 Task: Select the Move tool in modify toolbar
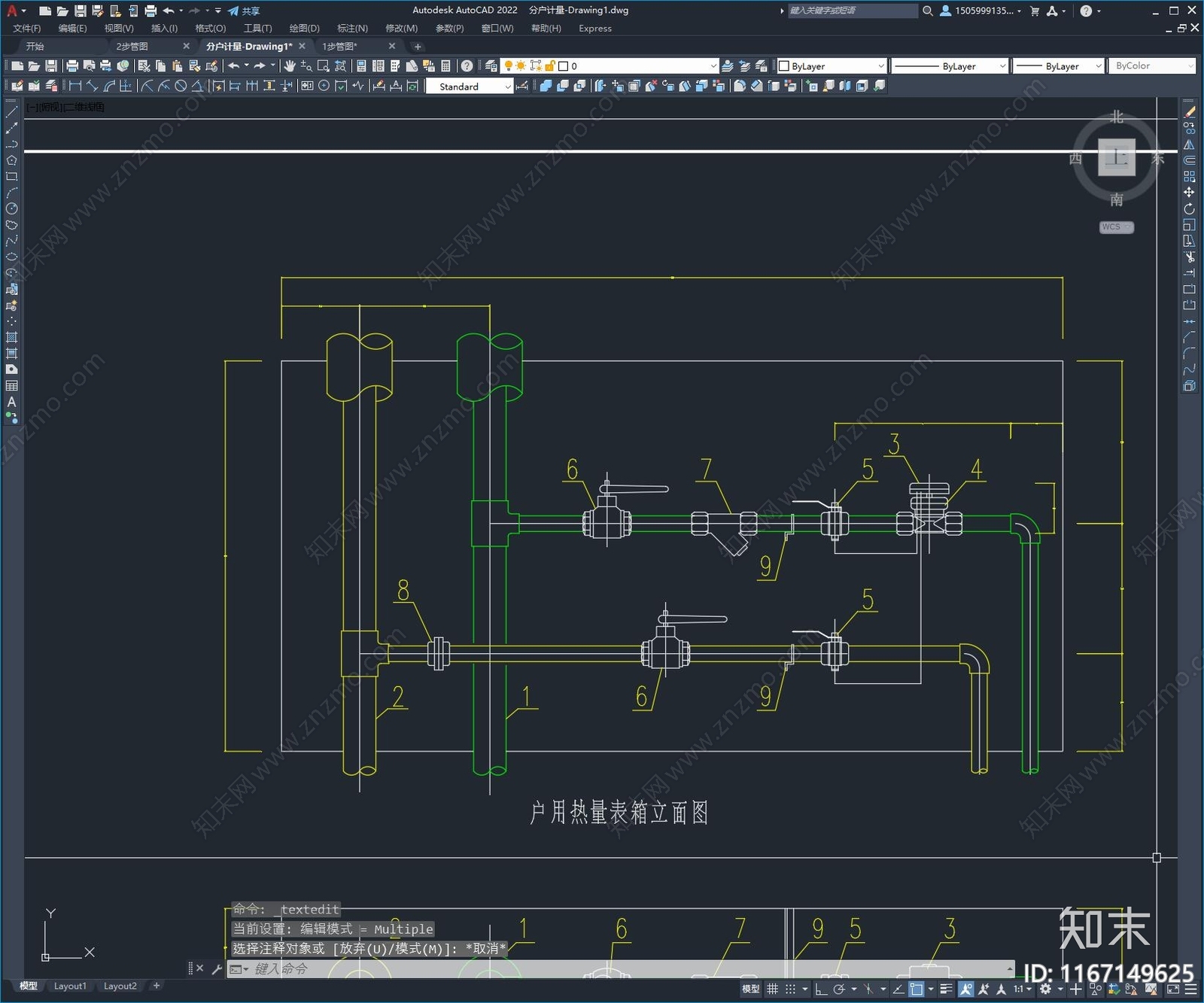(x=1190, y=193)
